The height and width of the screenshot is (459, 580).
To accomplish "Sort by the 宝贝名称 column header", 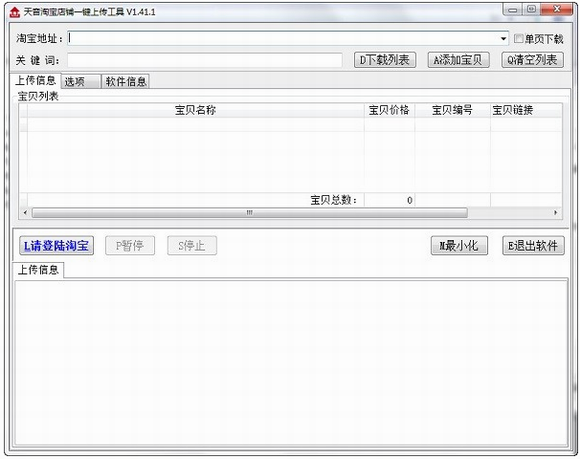I will click(195, 110).
